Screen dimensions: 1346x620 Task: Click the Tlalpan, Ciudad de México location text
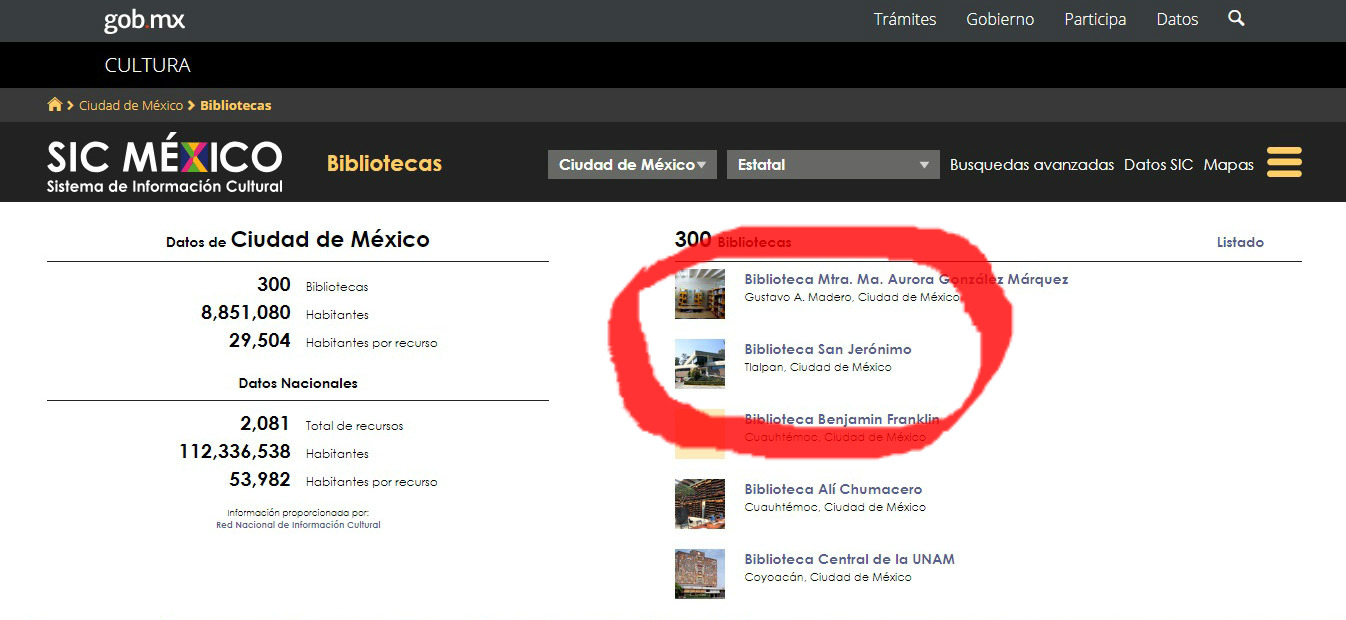point(818,367)
